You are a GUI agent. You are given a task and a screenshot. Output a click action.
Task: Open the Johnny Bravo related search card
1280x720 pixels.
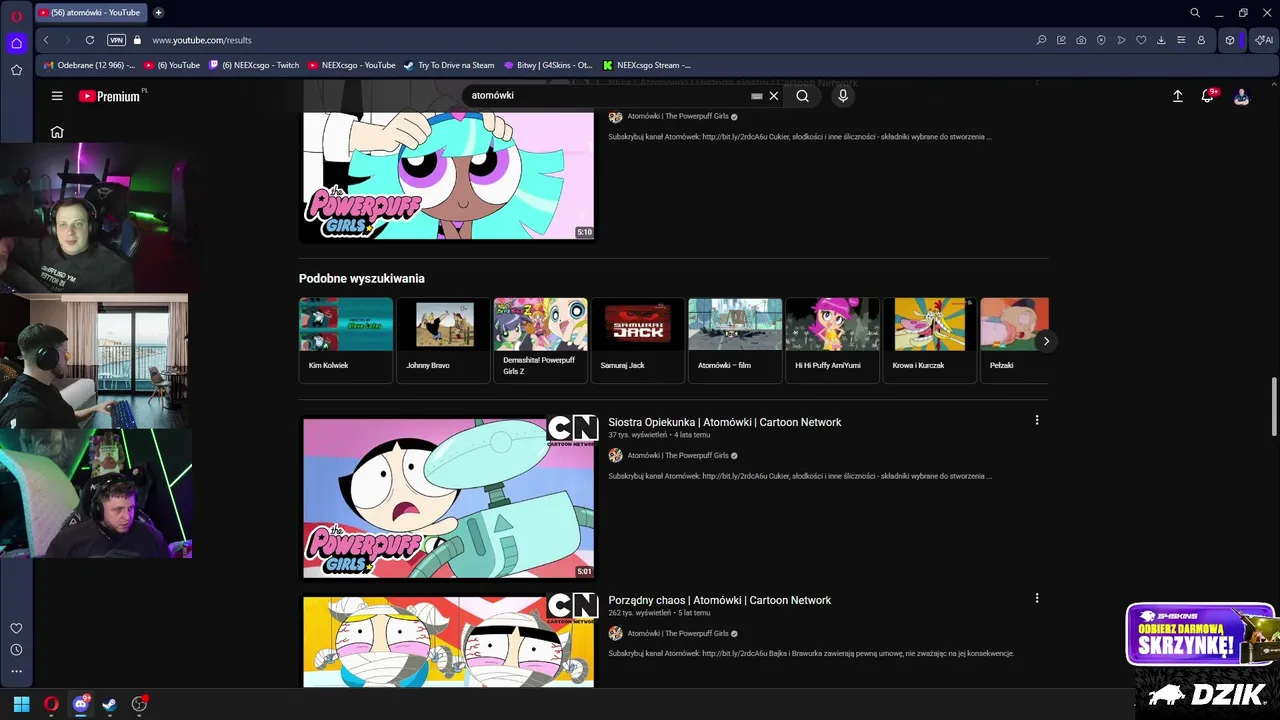(x=443, y=340)
